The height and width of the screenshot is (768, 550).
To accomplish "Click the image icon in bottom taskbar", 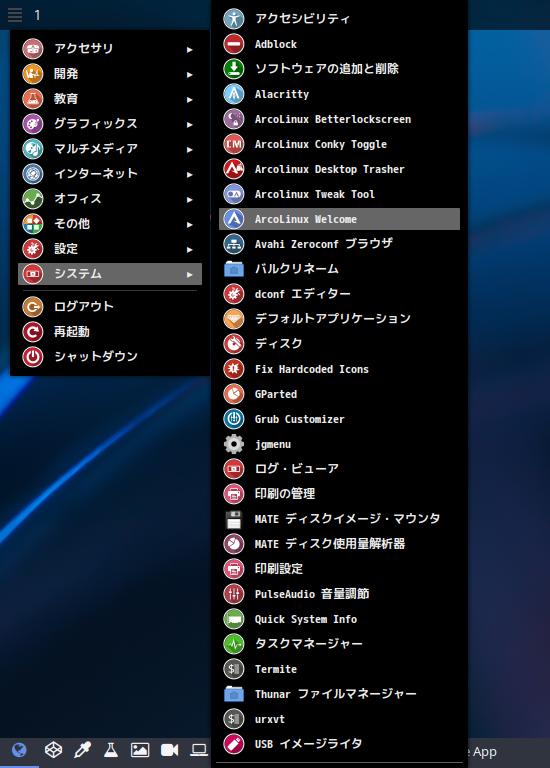I will pos(140,750).
